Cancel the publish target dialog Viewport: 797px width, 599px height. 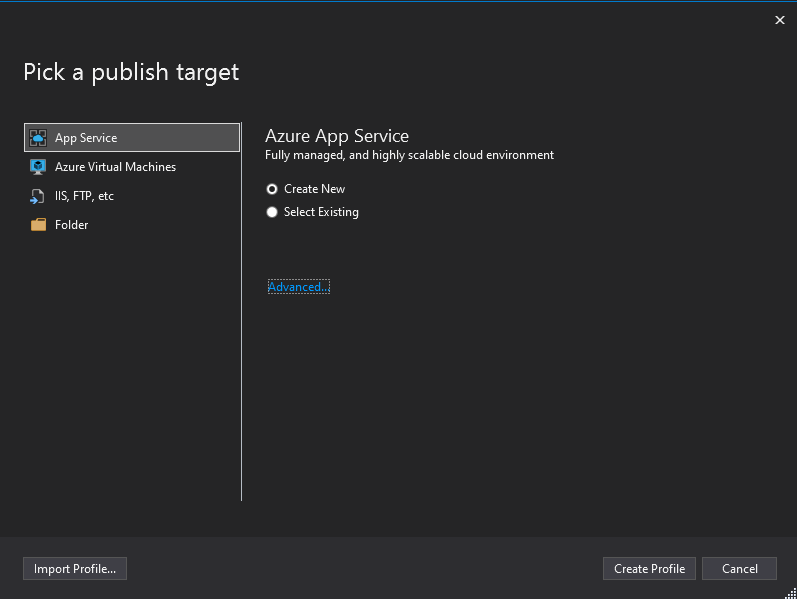pos(739,569)
